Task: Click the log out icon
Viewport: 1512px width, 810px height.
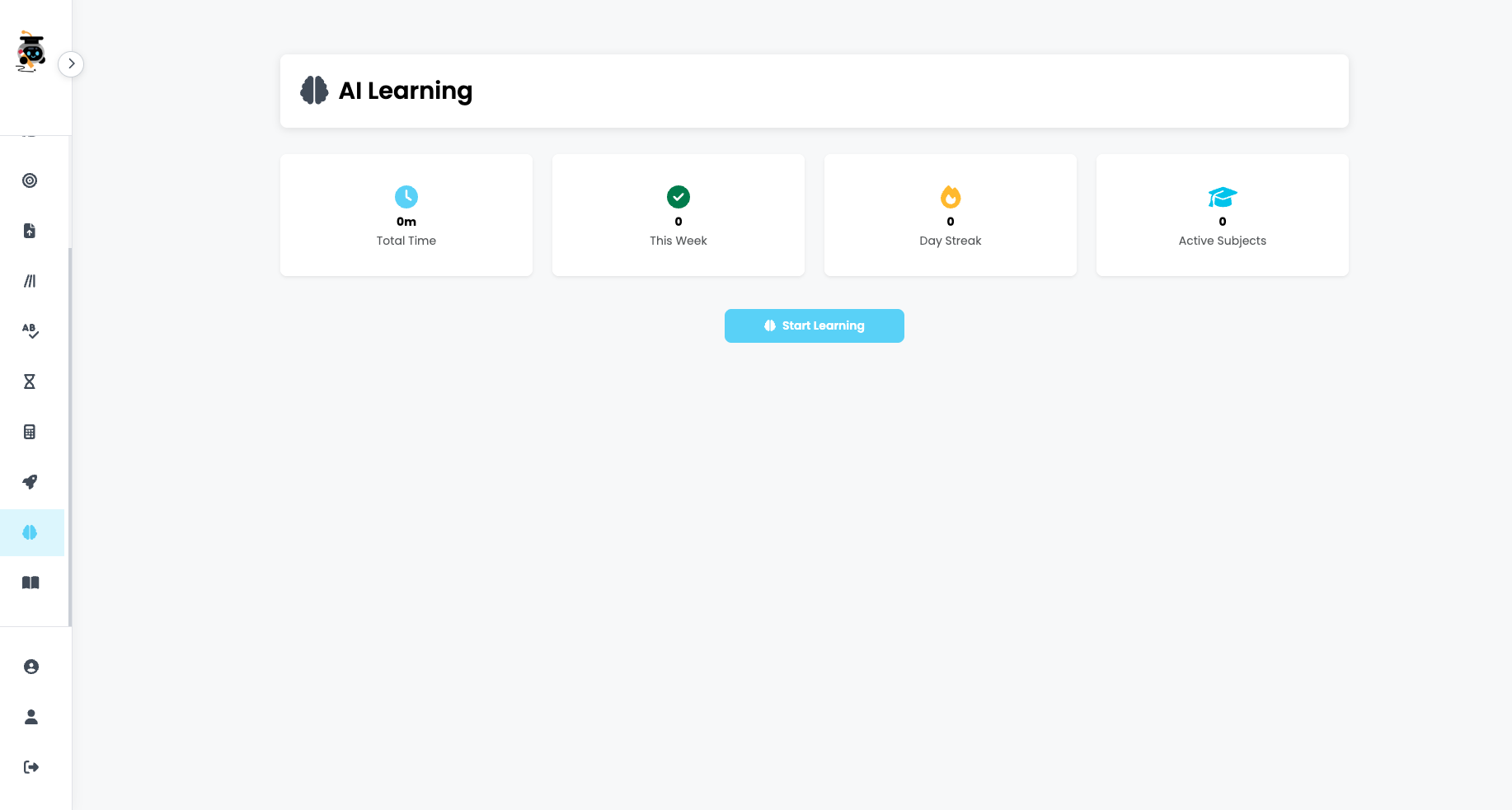Action: pos(32,767)
